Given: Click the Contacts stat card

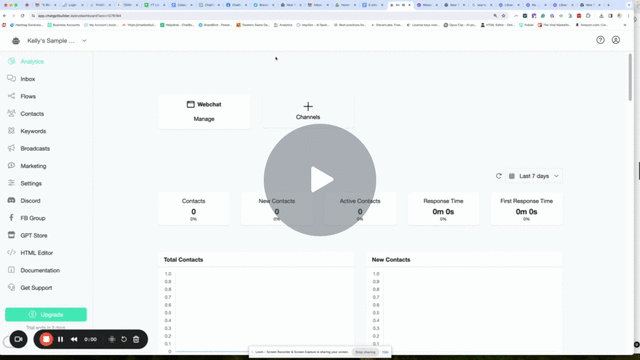Looking at the screenshot, I should [x=193, y=209].
